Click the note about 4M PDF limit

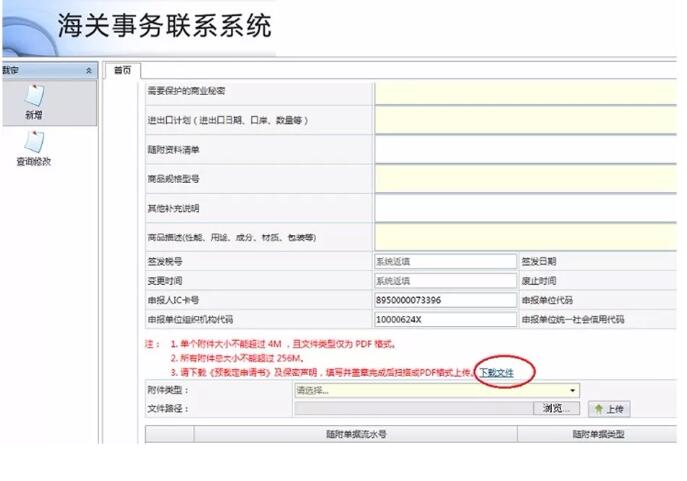tap(283, 344)
